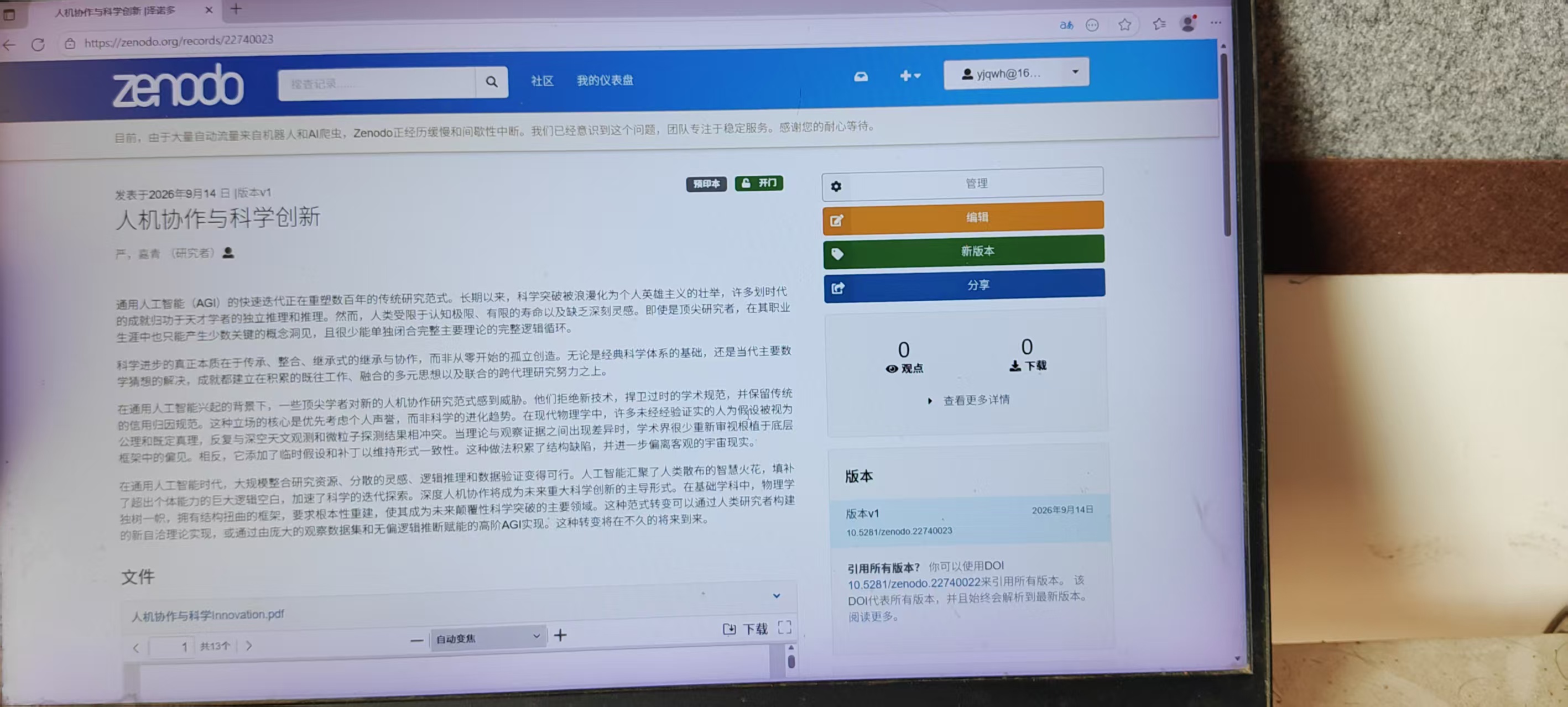Open the 管理 manage gear button

[962, 184]
